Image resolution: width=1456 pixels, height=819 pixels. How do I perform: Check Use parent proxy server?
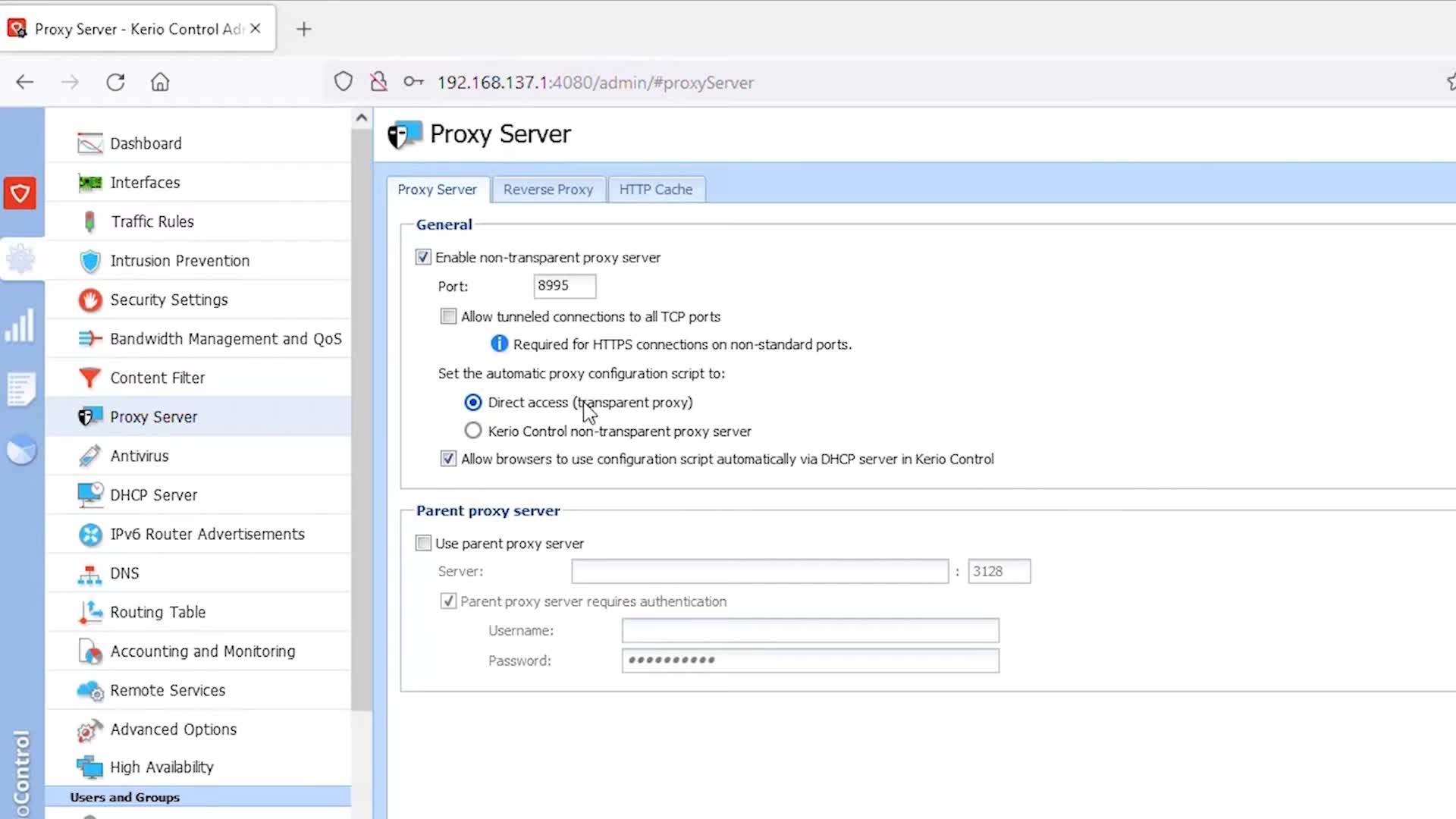pos(423,543)
